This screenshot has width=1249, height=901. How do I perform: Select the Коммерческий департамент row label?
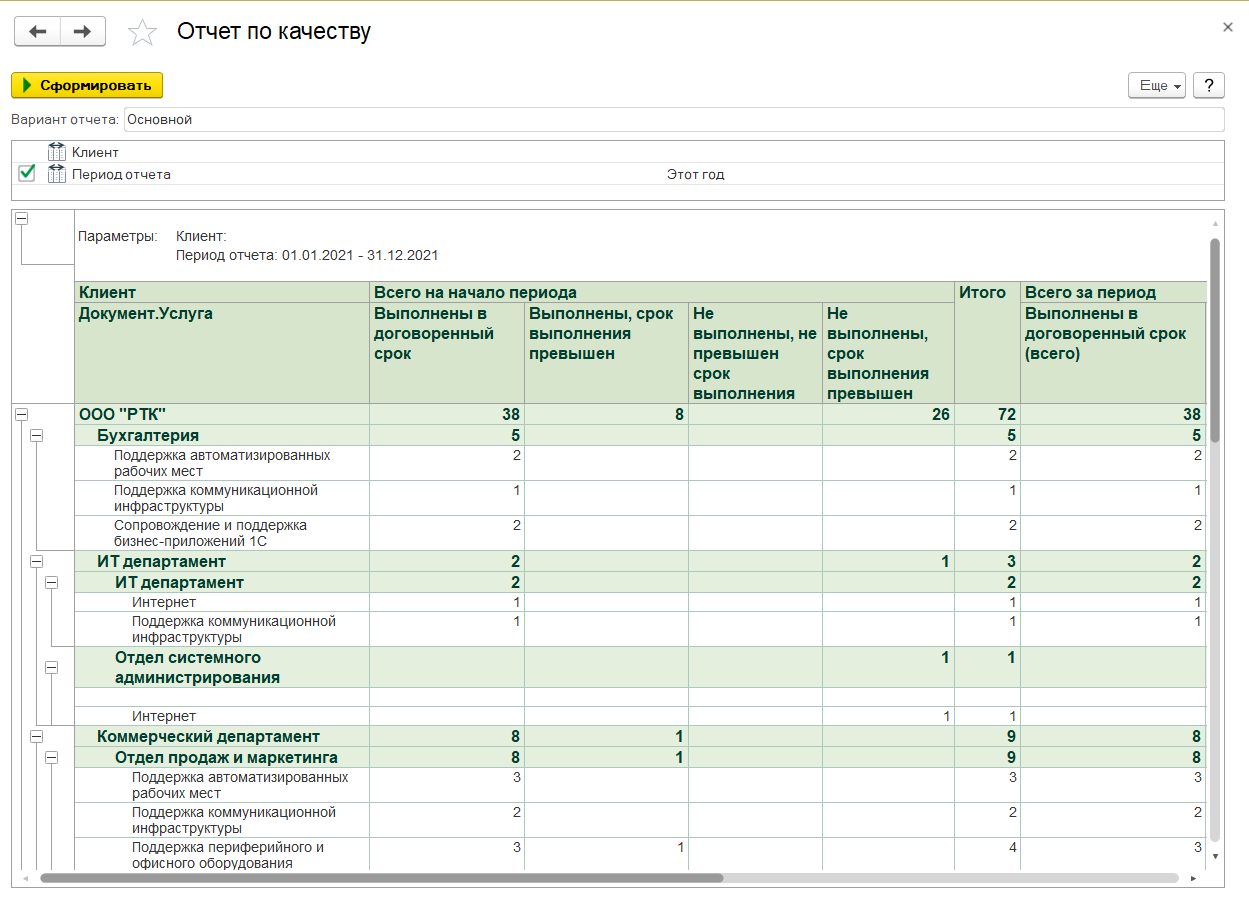[208, 737]
